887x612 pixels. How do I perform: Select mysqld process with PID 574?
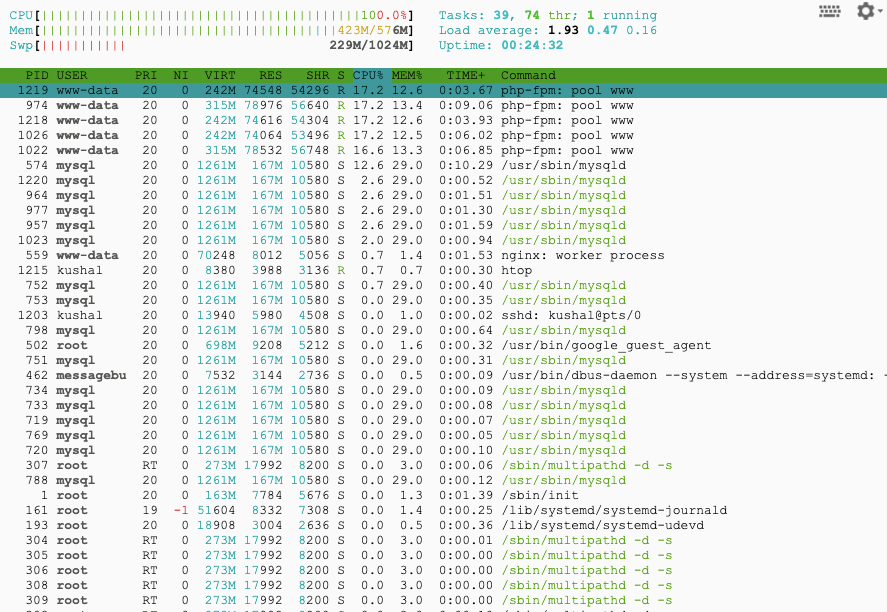tap(444, 165)
